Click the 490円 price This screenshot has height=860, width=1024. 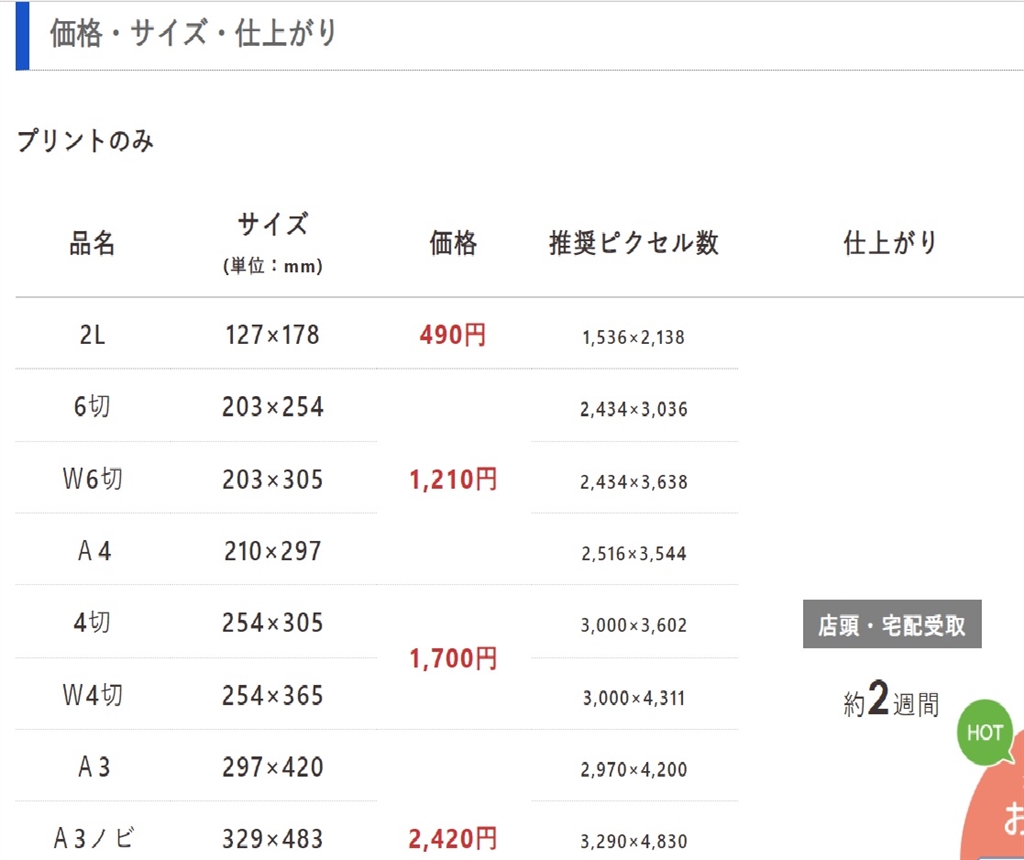[453, 335]
